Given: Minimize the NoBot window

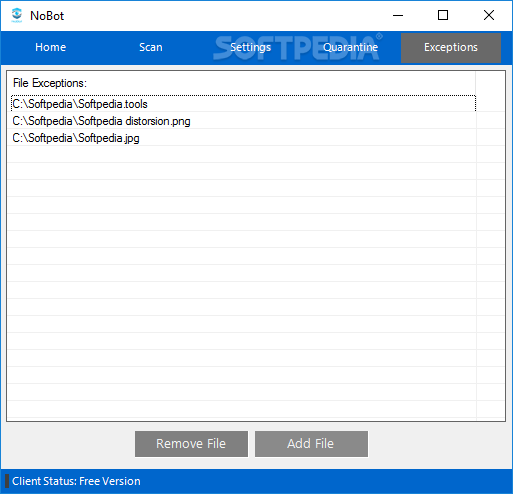Looking at the screenshot, I should tap(398, 15).
